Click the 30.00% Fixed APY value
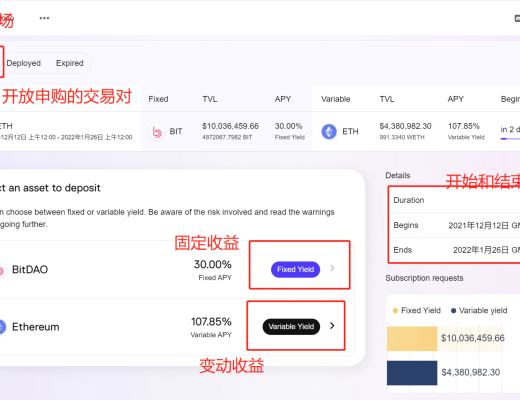This screenshot has height=400, width=520. tap(213, 264)
